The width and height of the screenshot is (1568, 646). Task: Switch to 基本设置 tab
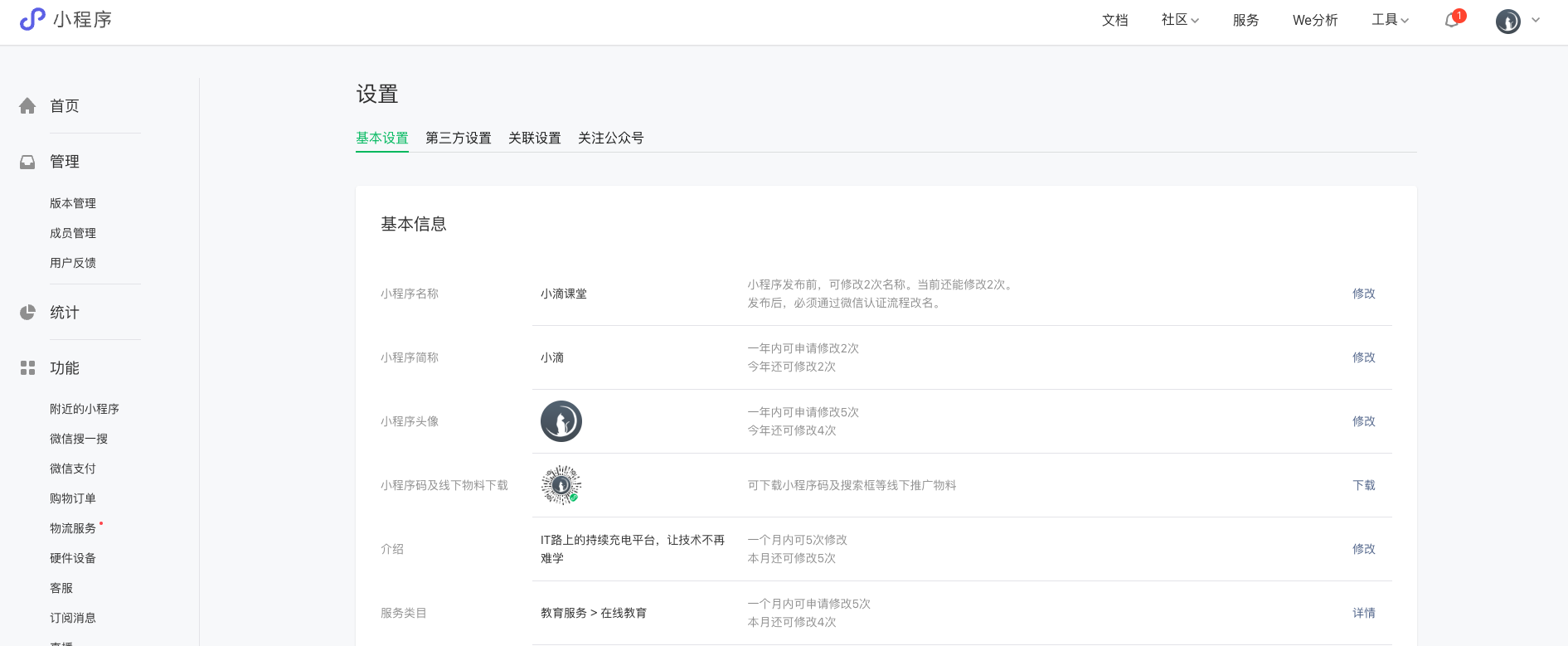pyautogui.click(x=382, y=138)
